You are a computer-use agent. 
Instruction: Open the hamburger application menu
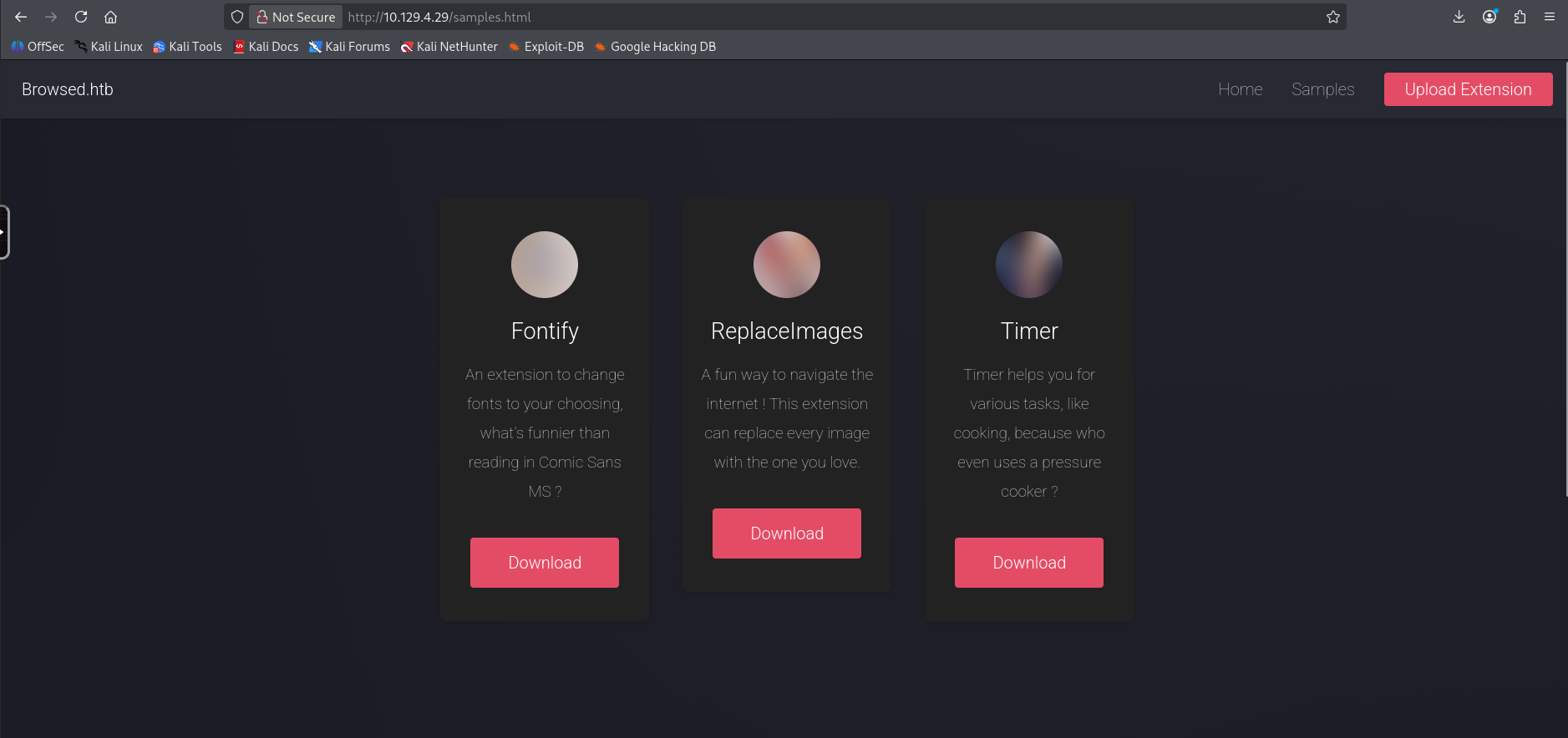coord(1550,17)
